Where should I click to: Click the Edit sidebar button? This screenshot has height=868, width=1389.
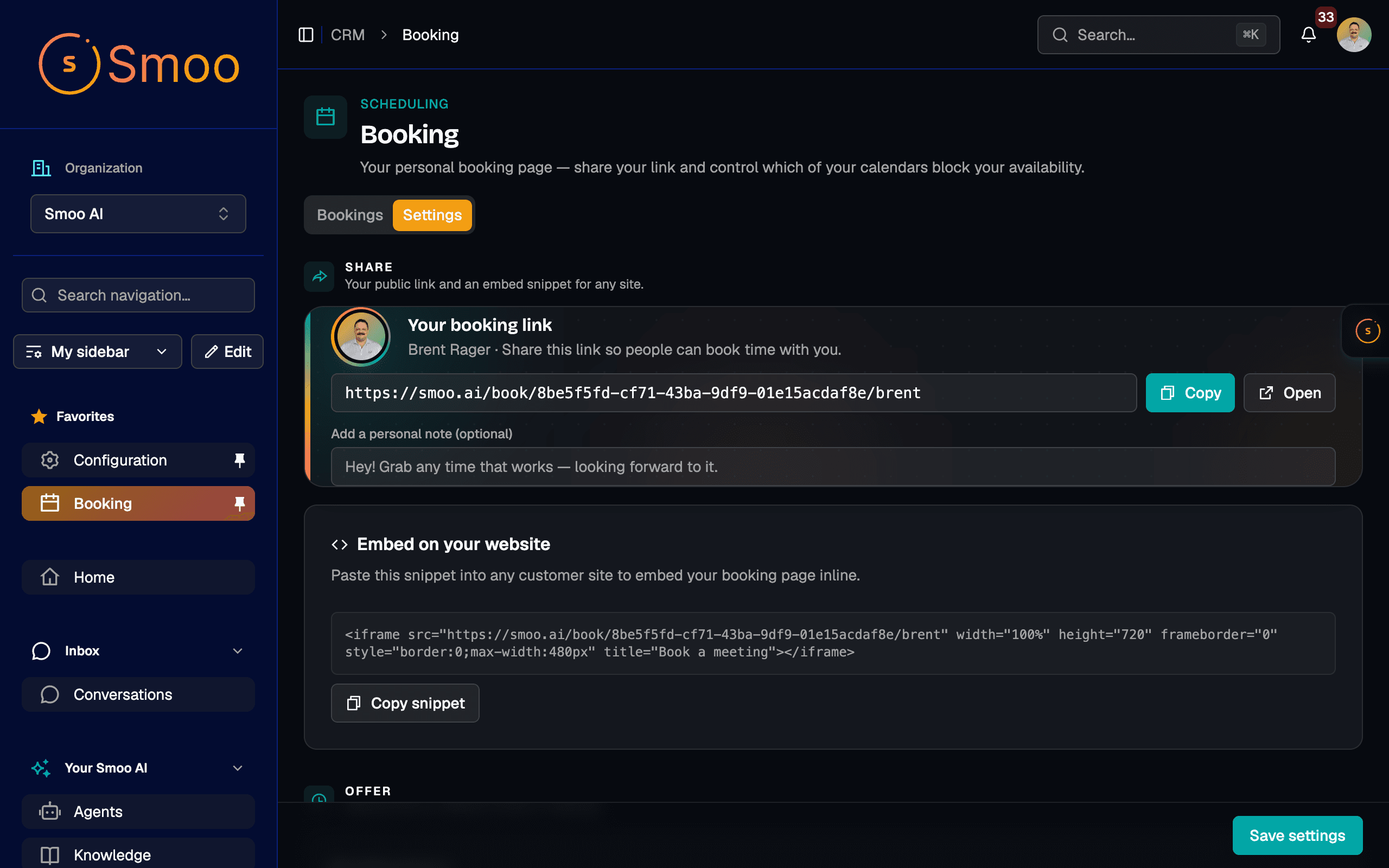click(x=227, y=352)
